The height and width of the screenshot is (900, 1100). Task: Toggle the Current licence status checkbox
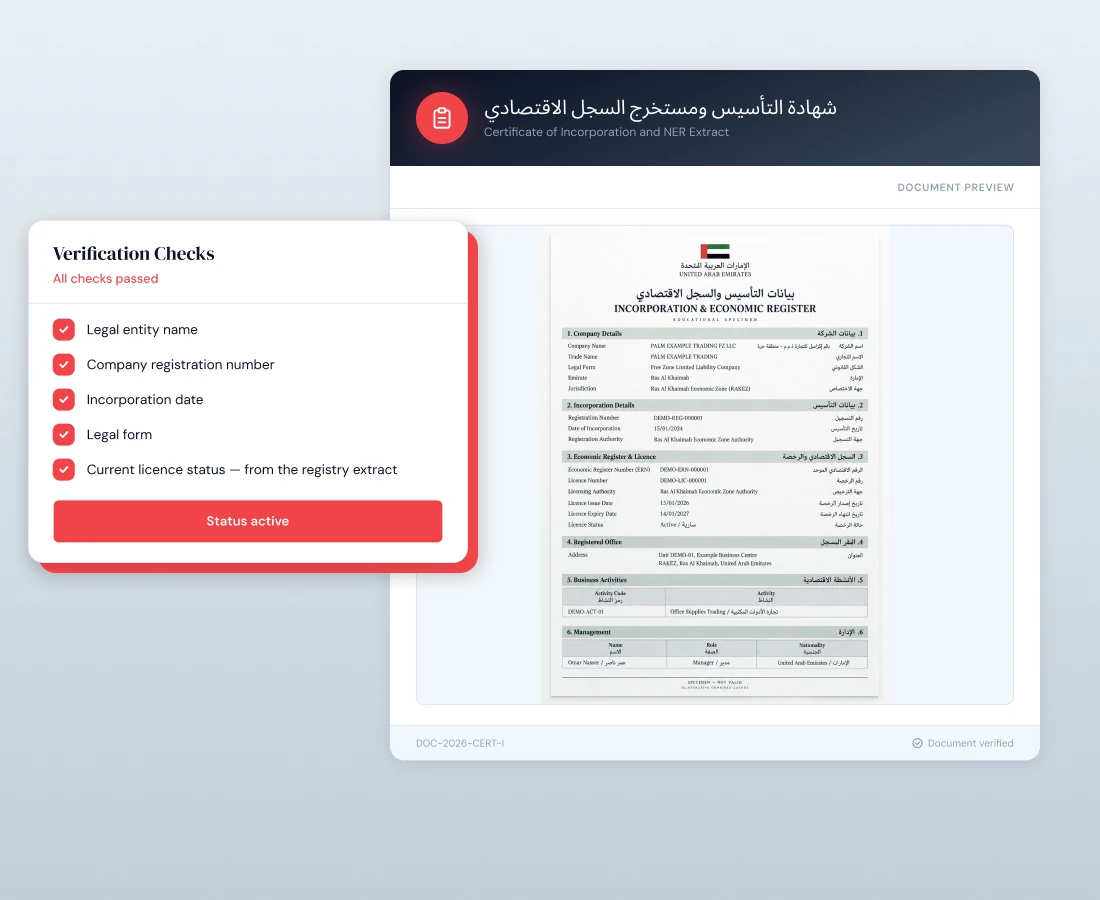coord(64,469)
